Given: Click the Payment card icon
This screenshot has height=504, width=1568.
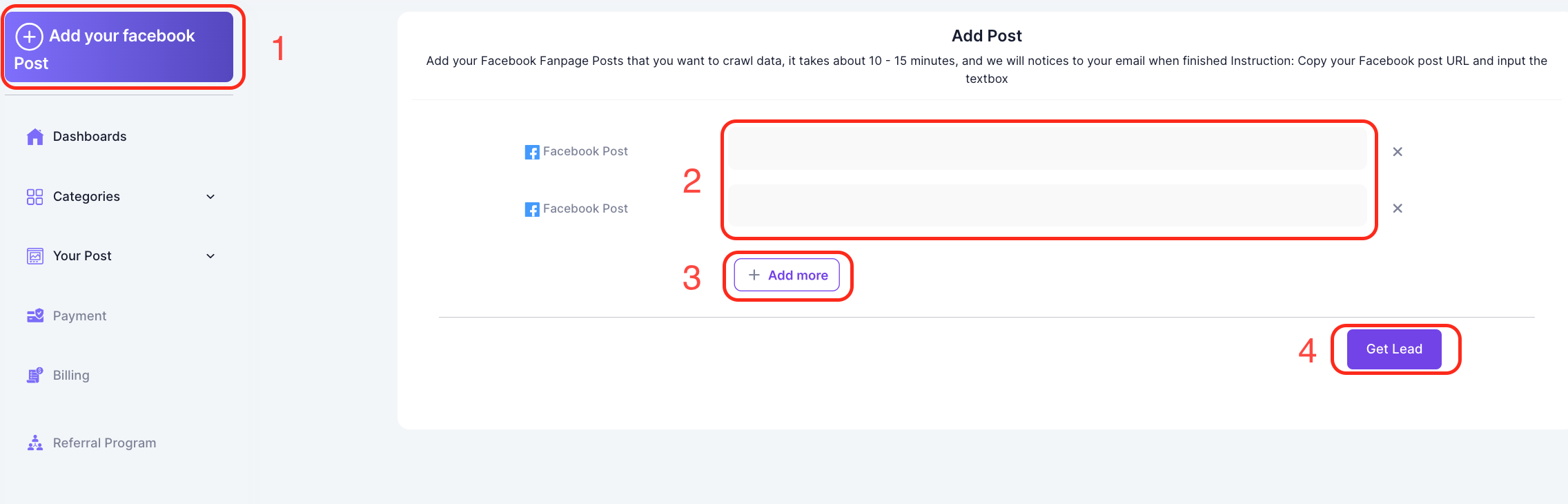Looking at the screenshot, I should 35,316.
